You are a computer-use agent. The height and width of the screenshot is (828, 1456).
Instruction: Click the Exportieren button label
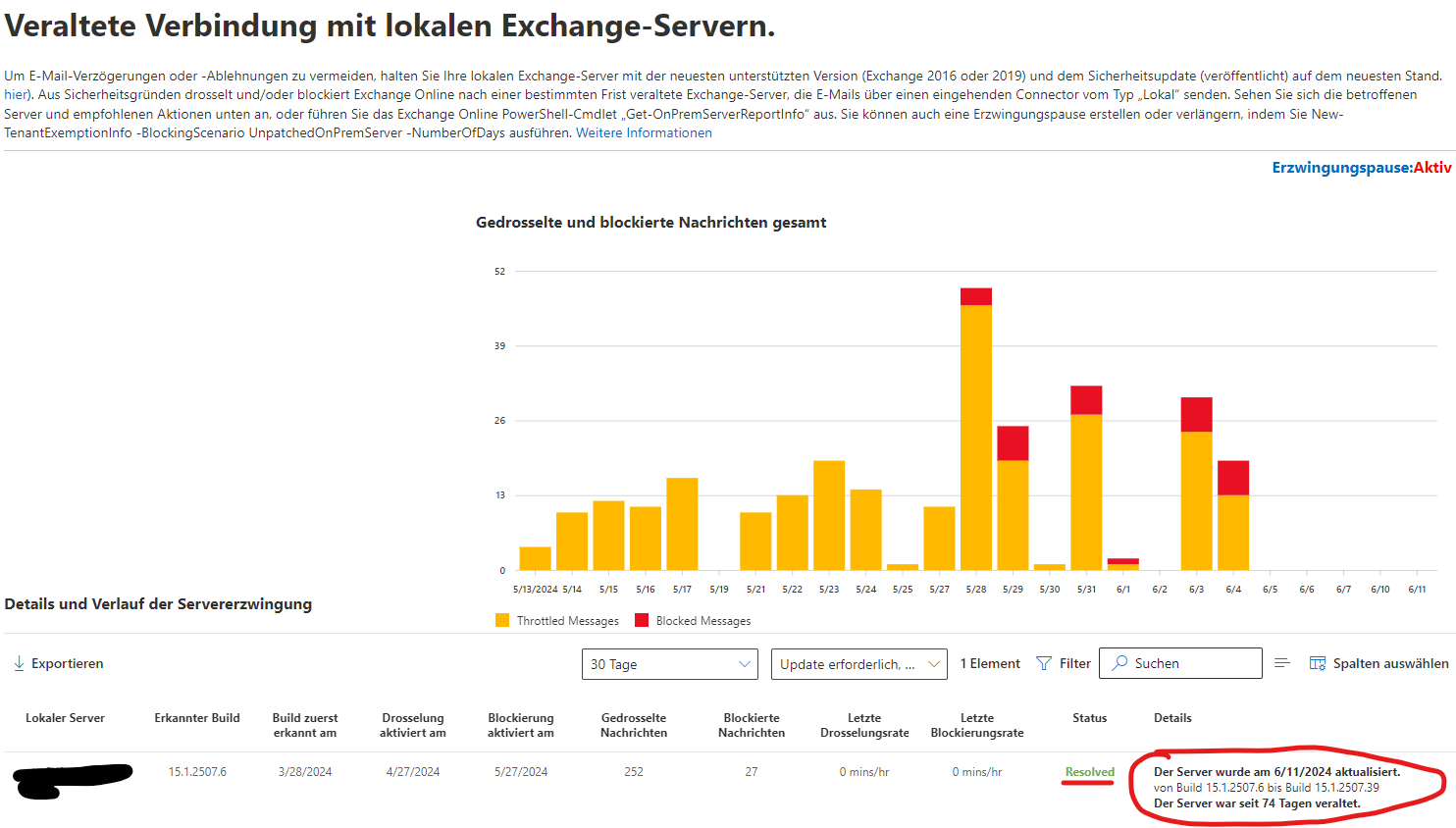pyautogui.click(x=67, y=663)
